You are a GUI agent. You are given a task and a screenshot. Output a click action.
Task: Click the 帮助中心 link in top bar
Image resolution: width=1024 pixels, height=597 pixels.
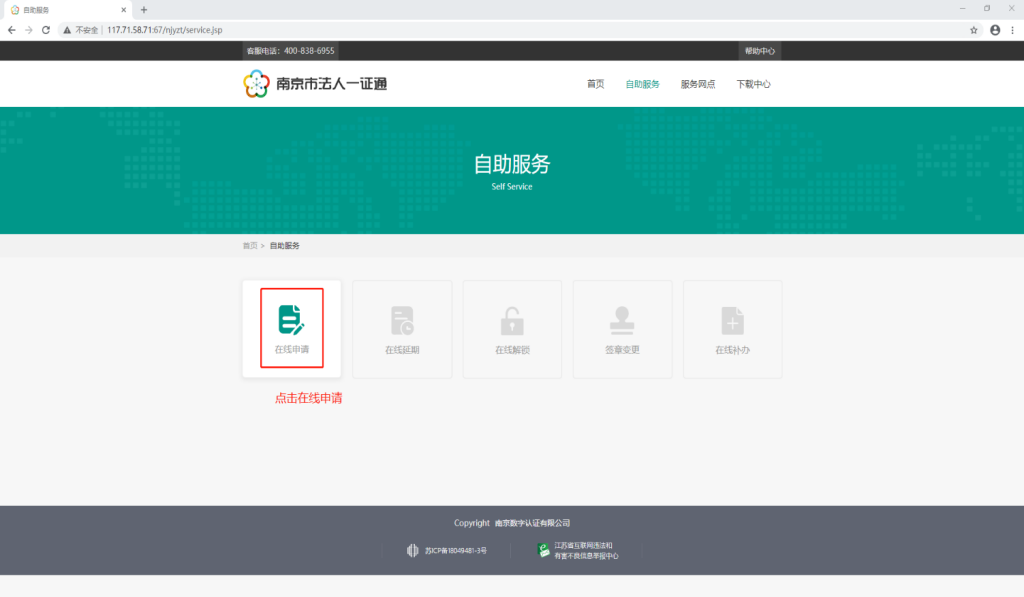pyautogui.click(x=759, y=50)
